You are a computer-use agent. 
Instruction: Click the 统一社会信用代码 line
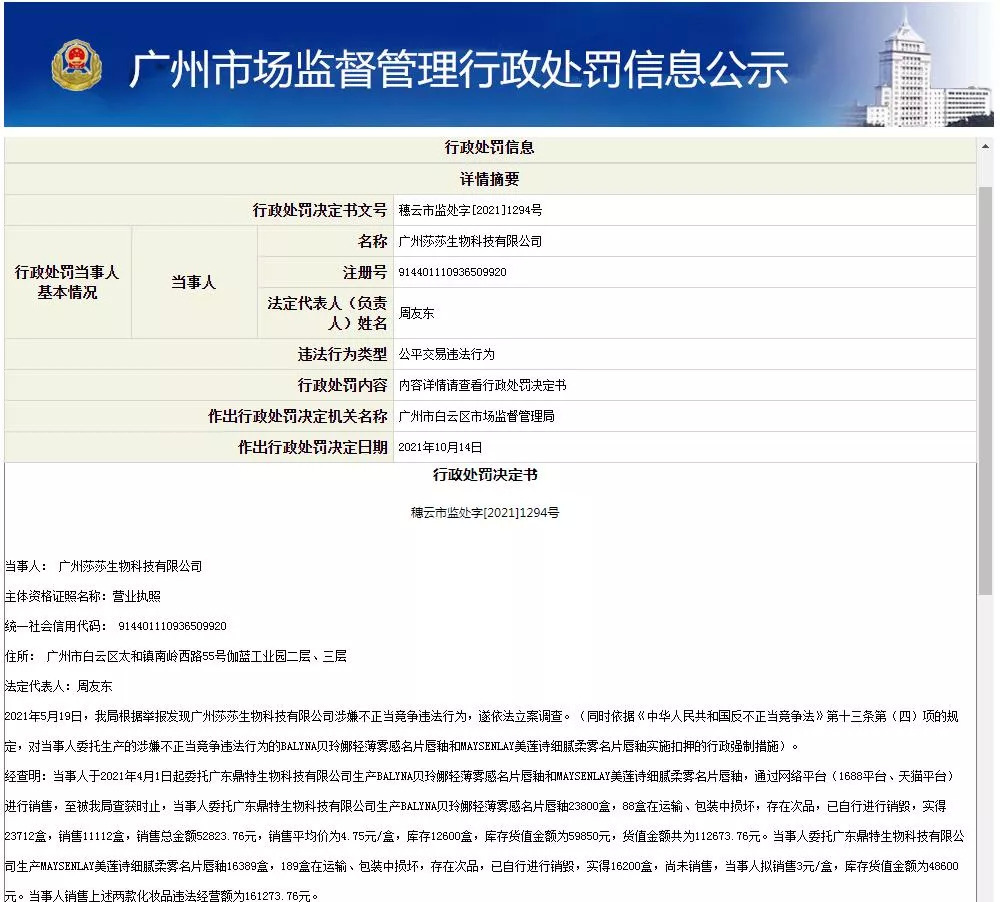tap(115, 626)
